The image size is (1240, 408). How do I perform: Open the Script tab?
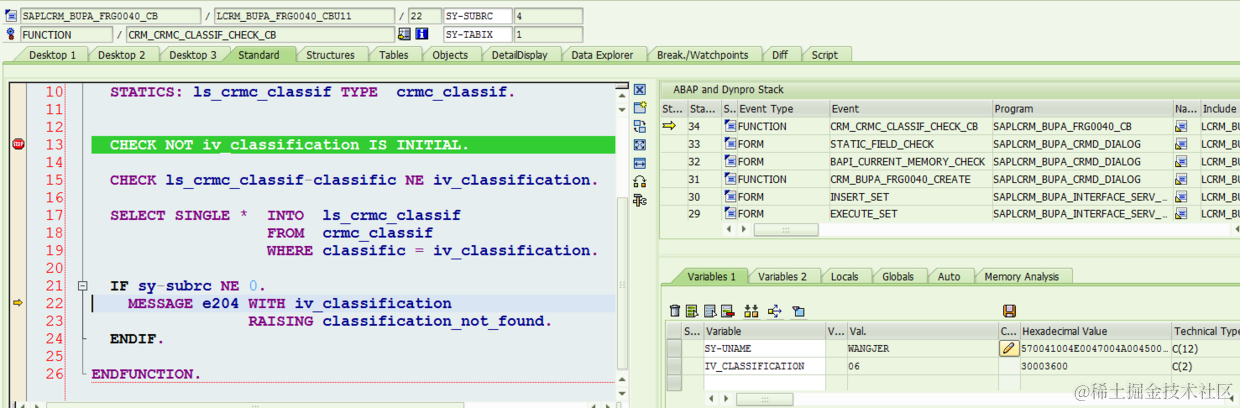pos(825,55)
